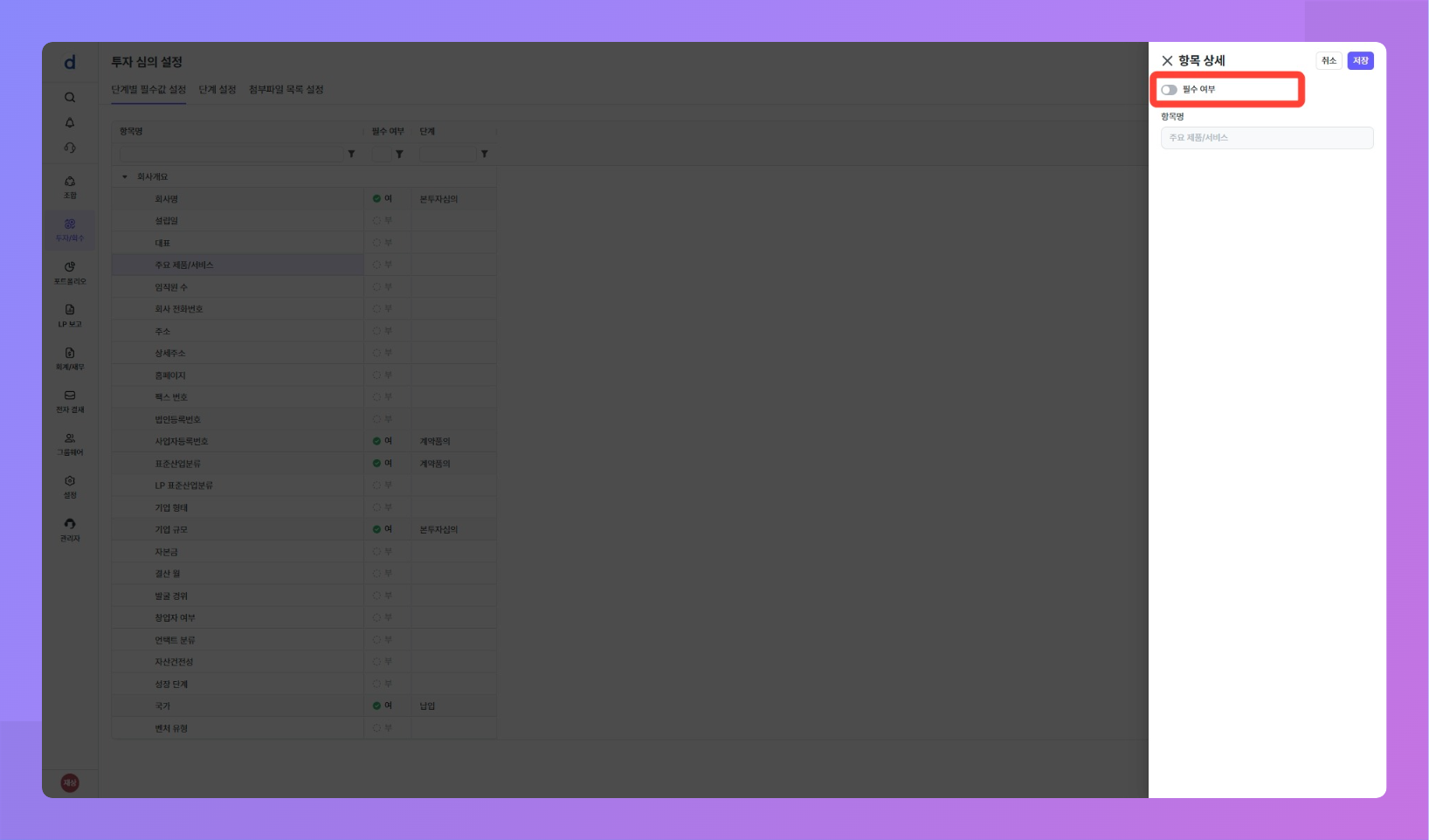Switch to 첨부파일 목록 설정 tab
The height and width of the screenshot is (840, 1429).
click(286, 89)
